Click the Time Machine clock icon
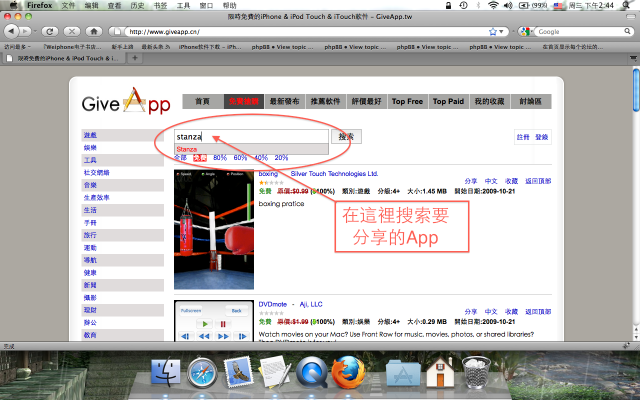Viewport: 640px width, 400px height. click(463, 5)
